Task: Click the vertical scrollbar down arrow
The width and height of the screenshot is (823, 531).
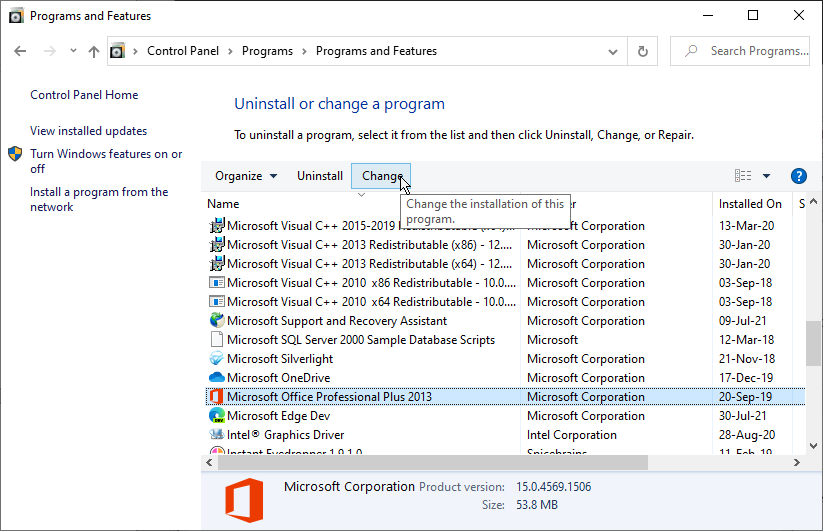Action: [814, 446]
